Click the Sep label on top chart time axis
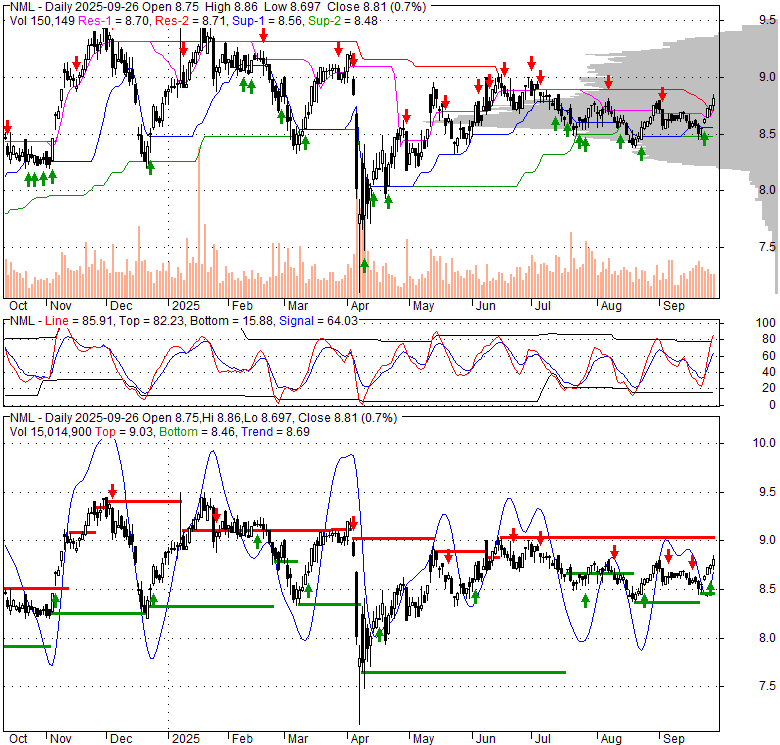The height and width of the screenshot is (745, 780). 674,306
